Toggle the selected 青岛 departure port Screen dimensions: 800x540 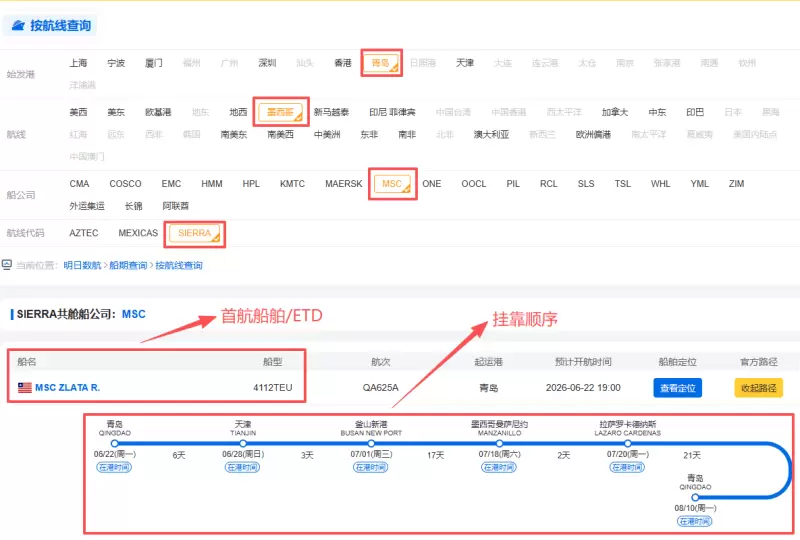pos(381,63)
